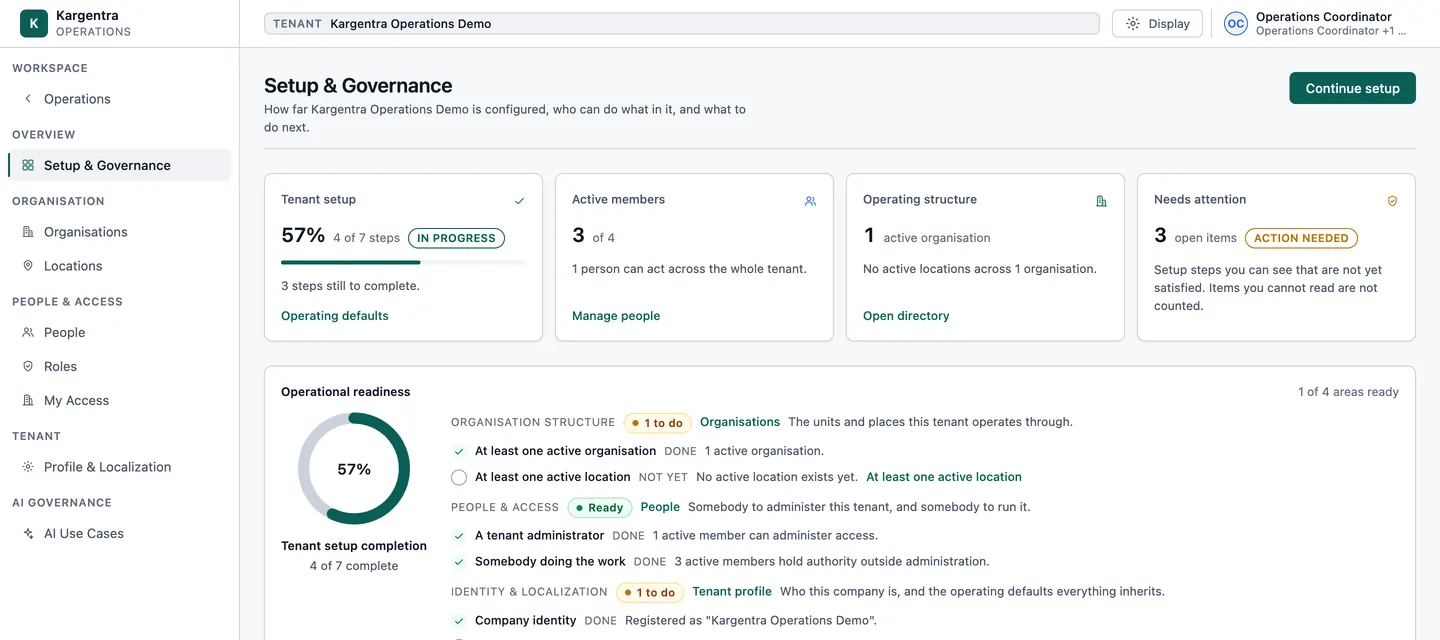The width and height of the screenshot is (1440, 640).
Task: Open Profile & Localization settings
Action: pyautogui.click(x=119, y=467)
